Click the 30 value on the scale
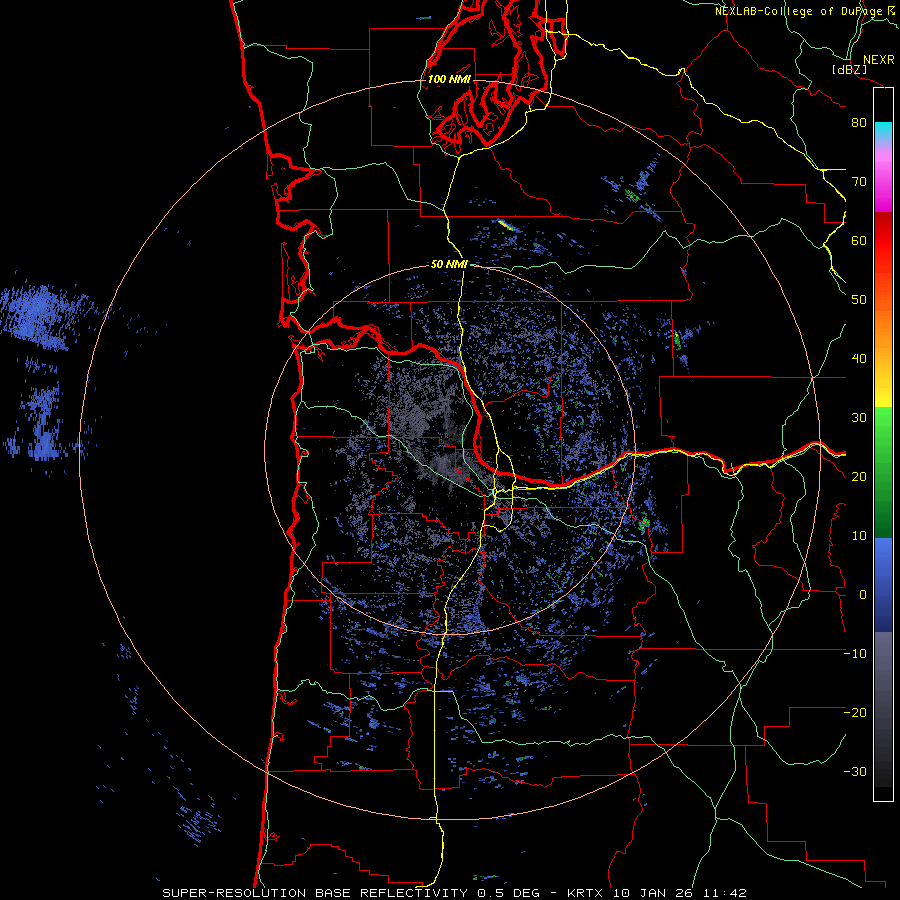The height and width of the screenshot is (900, 900). [859, 418]
